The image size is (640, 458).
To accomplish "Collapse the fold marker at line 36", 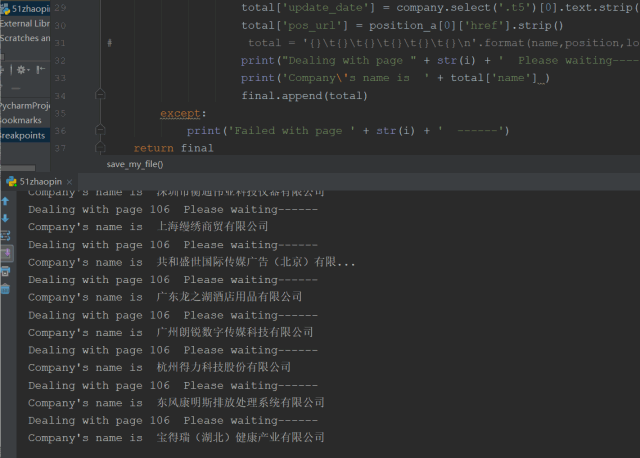I will tap(100, 130).
